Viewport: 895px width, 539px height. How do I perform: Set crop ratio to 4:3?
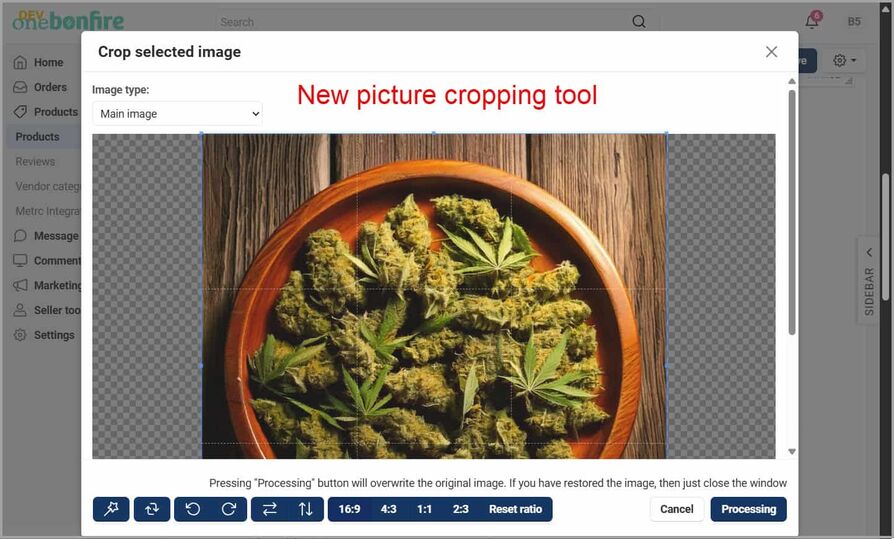[x=388, y=509]
